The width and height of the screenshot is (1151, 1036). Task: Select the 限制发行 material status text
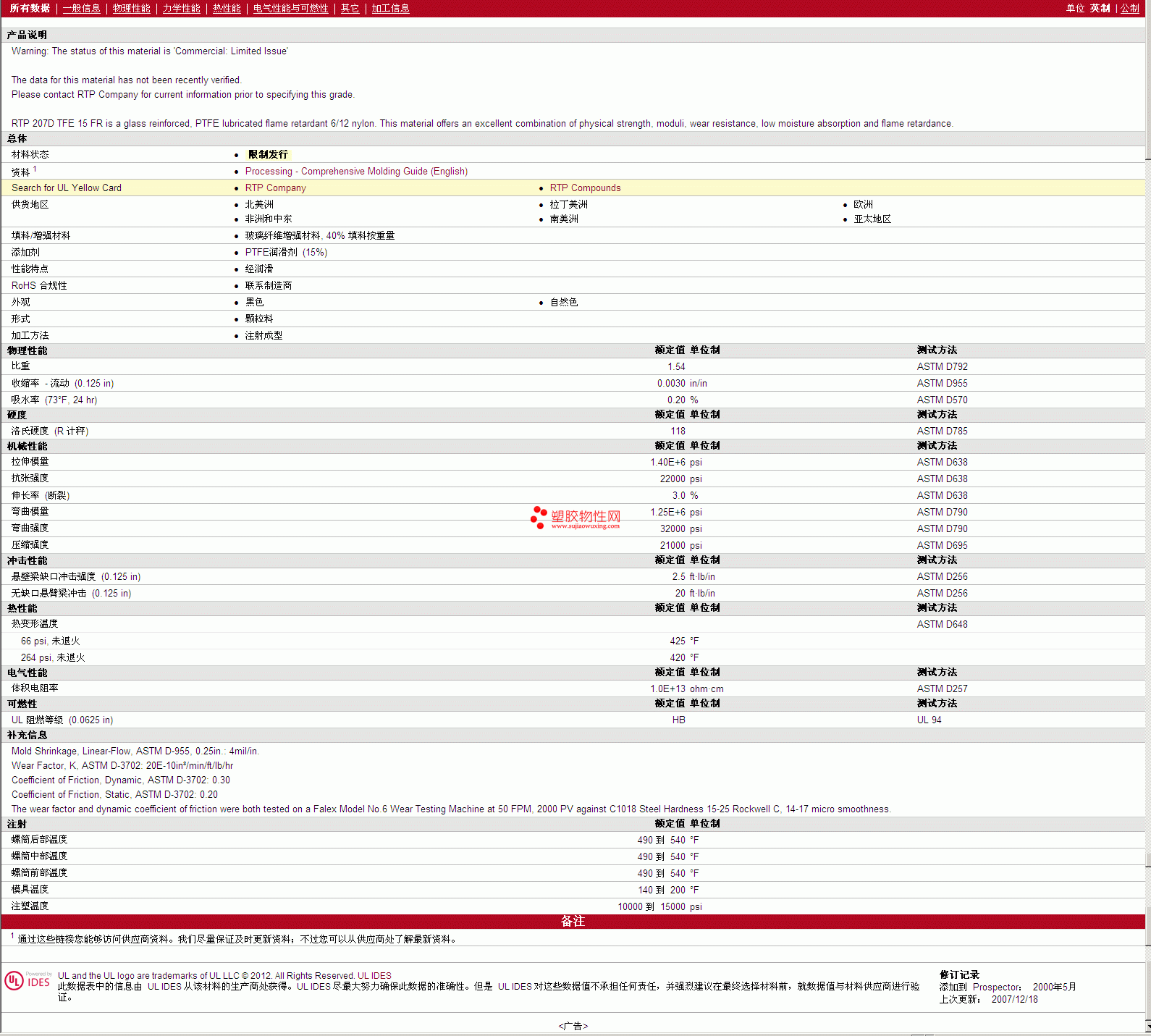point(268,154)
